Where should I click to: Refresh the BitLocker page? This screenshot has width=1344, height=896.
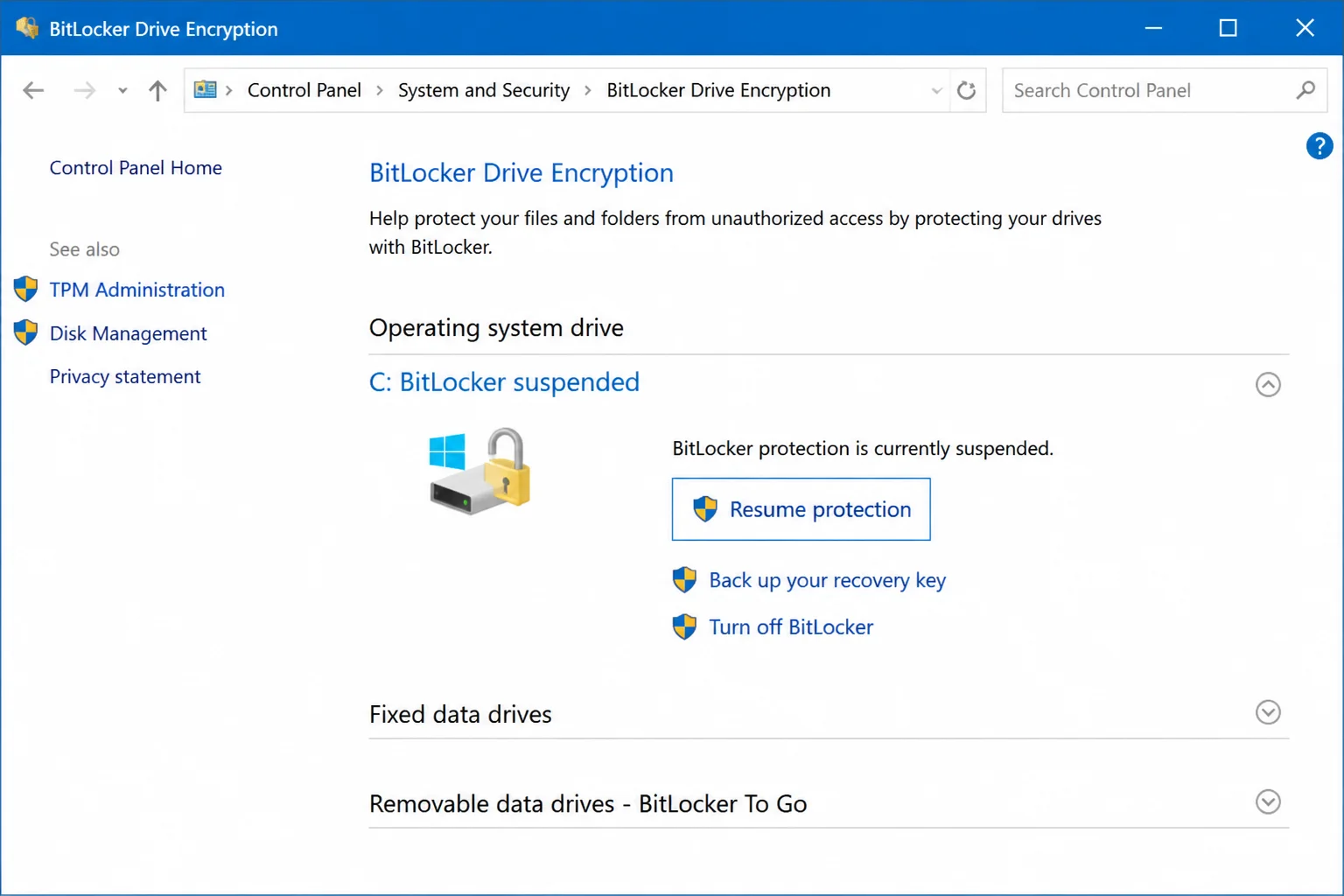[966, 90]
